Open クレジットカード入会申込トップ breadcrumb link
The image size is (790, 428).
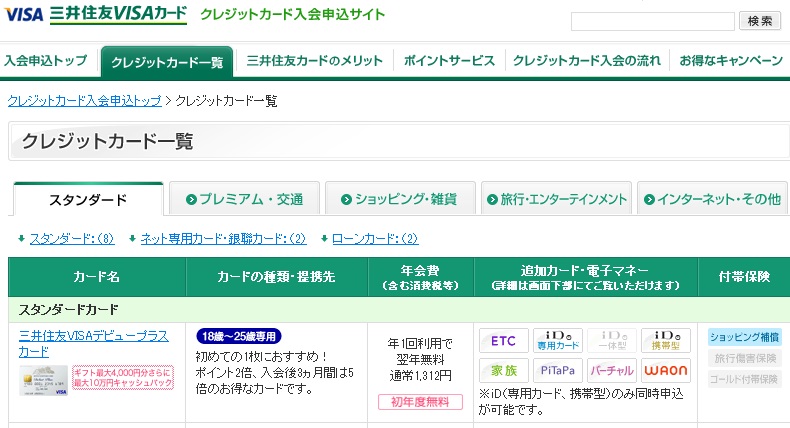point(85,101)
